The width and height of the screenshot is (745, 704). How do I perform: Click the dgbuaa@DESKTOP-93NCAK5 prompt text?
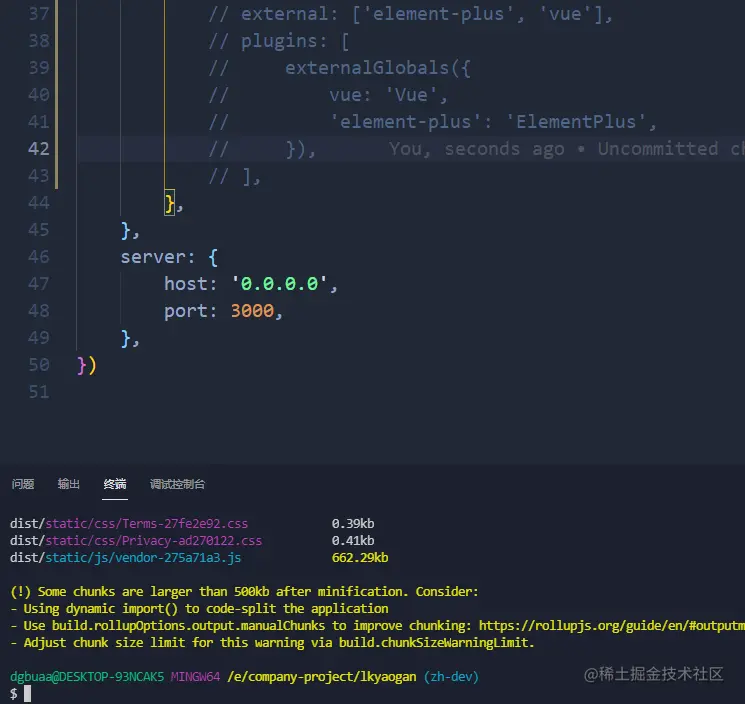pyautogui.click(x=87, y=676)
